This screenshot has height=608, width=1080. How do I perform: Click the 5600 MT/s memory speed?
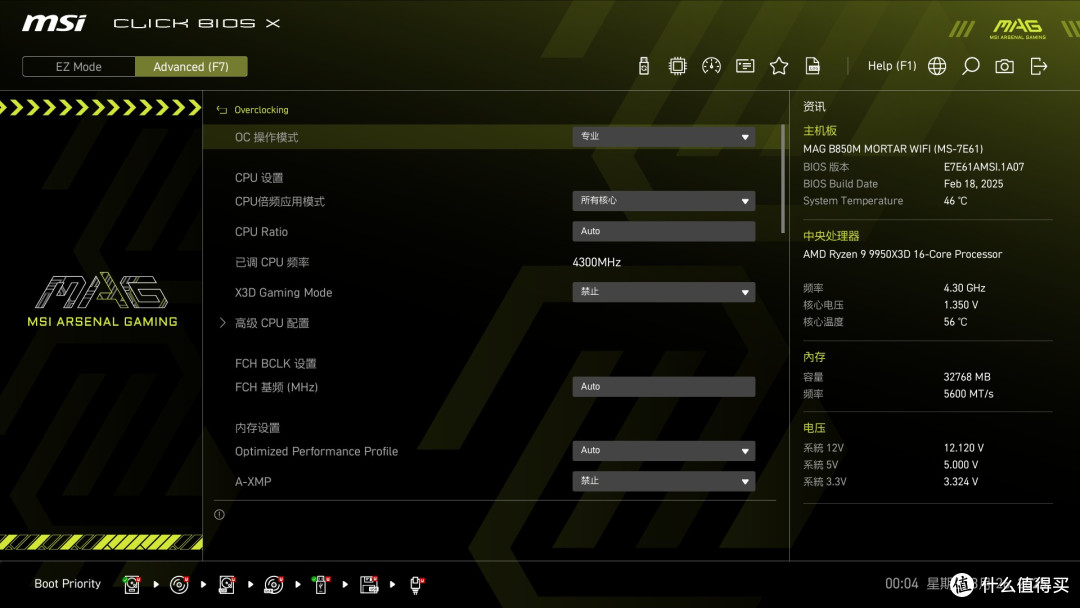tap(968, 394)
